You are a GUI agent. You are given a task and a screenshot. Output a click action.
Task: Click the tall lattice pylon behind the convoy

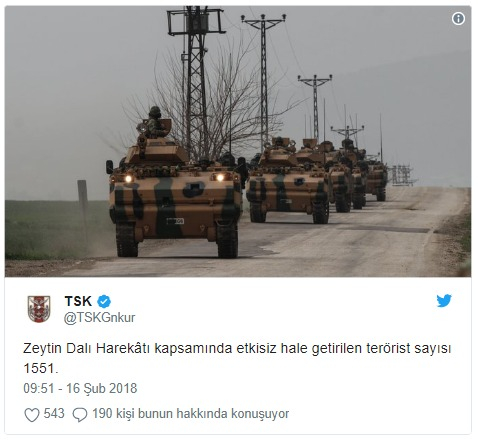tap(197, 80)
